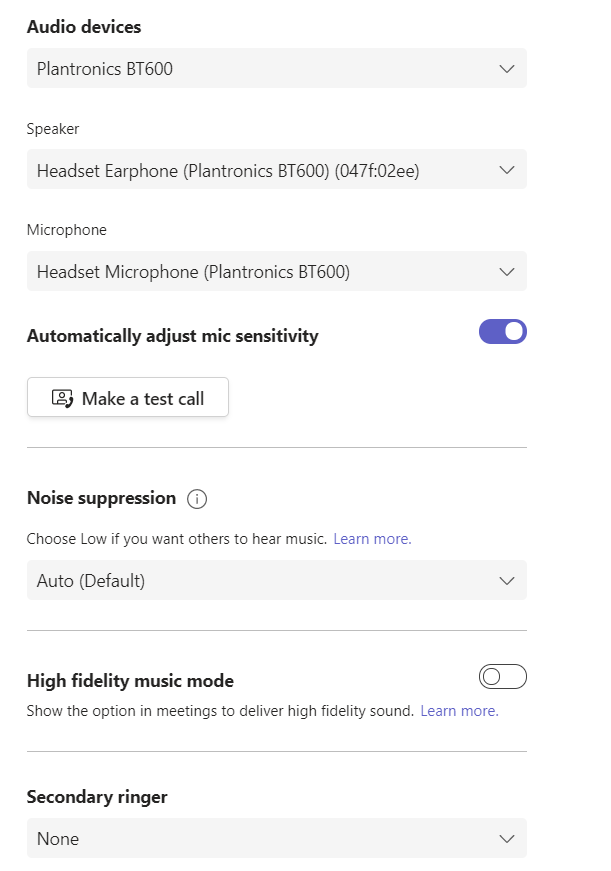This screenshot has width=611, height=871.
Task: Change Noise suppression from Auto (Default)
Action: pos(277,580)
